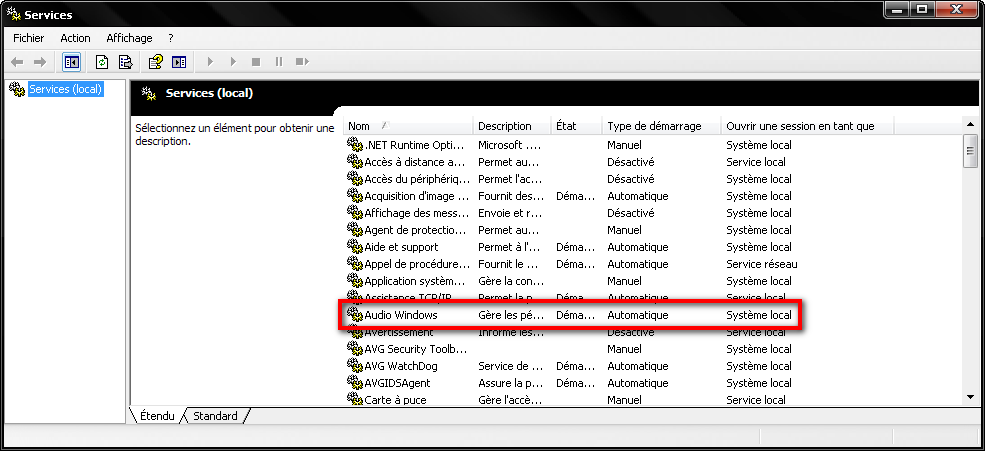
Task: Open the Affichage menu
Action: click(x=129, y=38)
